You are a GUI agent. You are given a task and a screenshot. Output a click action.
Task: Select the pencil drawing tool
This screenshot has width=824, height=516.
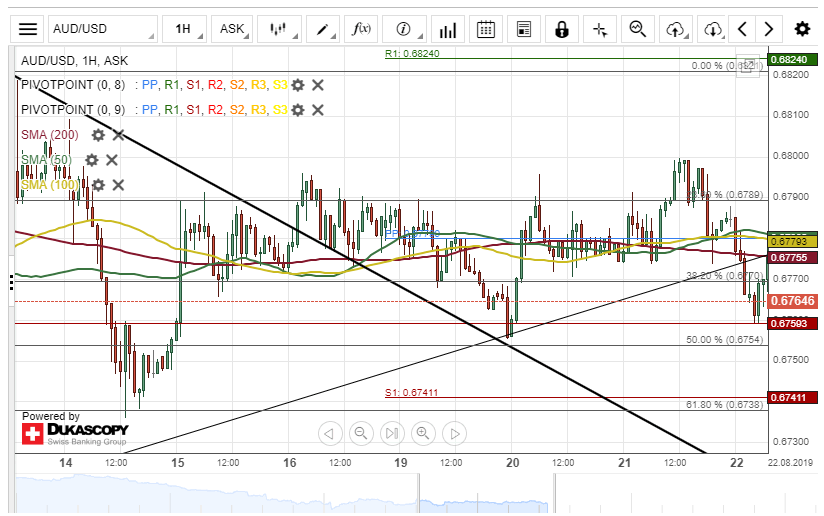[323, 29]
